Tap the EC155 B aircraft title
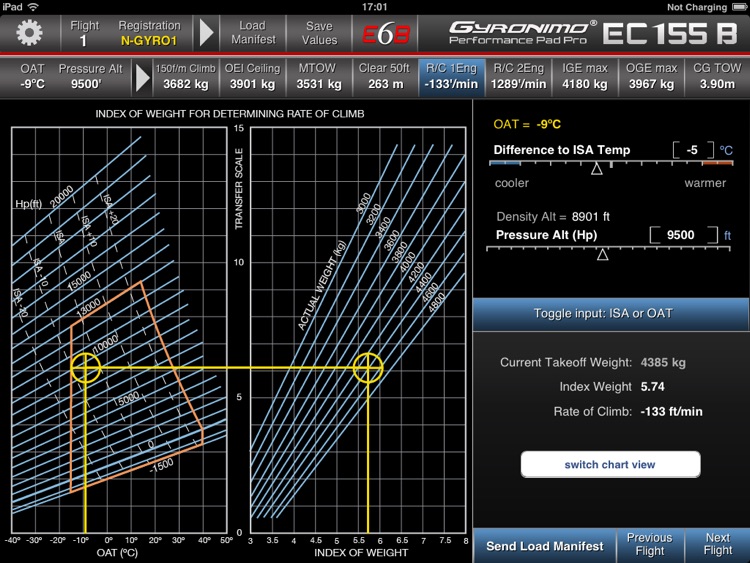Image resolution: width=750 pixels, height=563 pixels. point(670,33)
